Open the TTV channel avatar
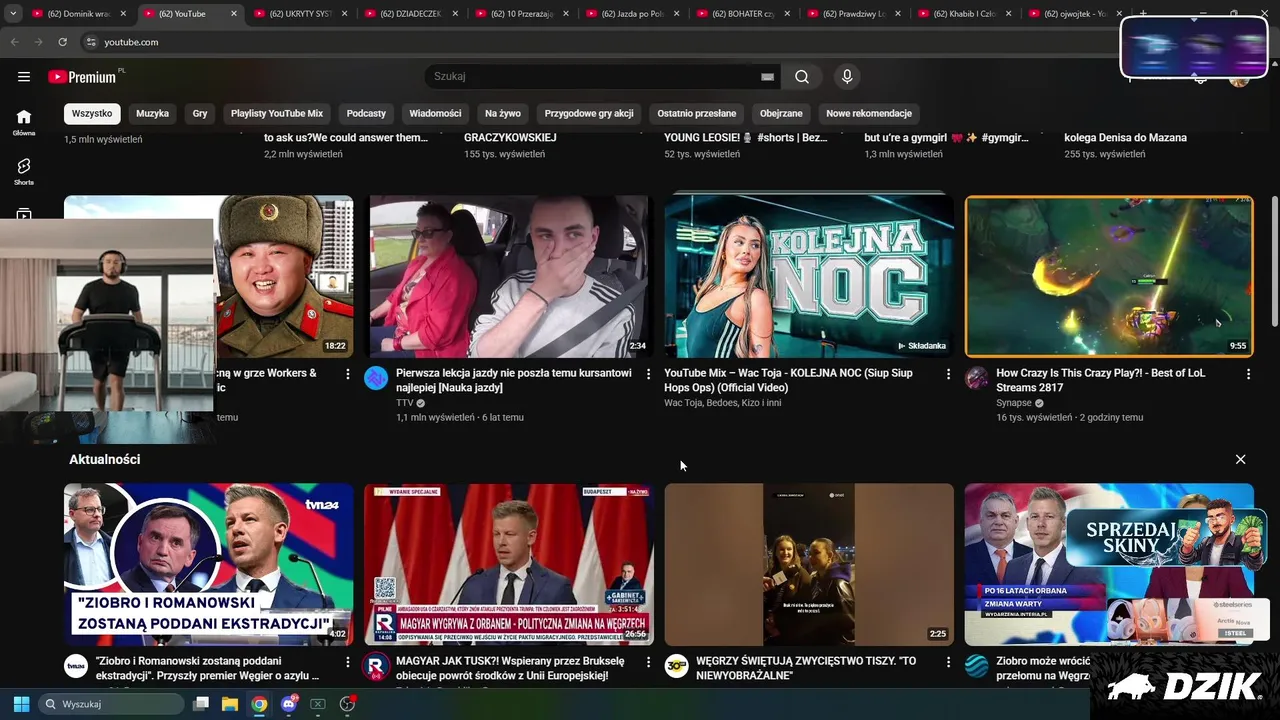The image size is (1280, 720). [376, 378]
